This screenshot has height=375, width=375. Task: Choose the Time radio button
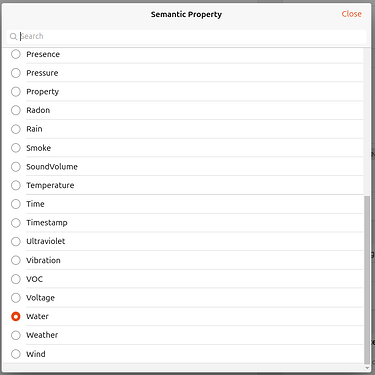(x=16, y=204)
